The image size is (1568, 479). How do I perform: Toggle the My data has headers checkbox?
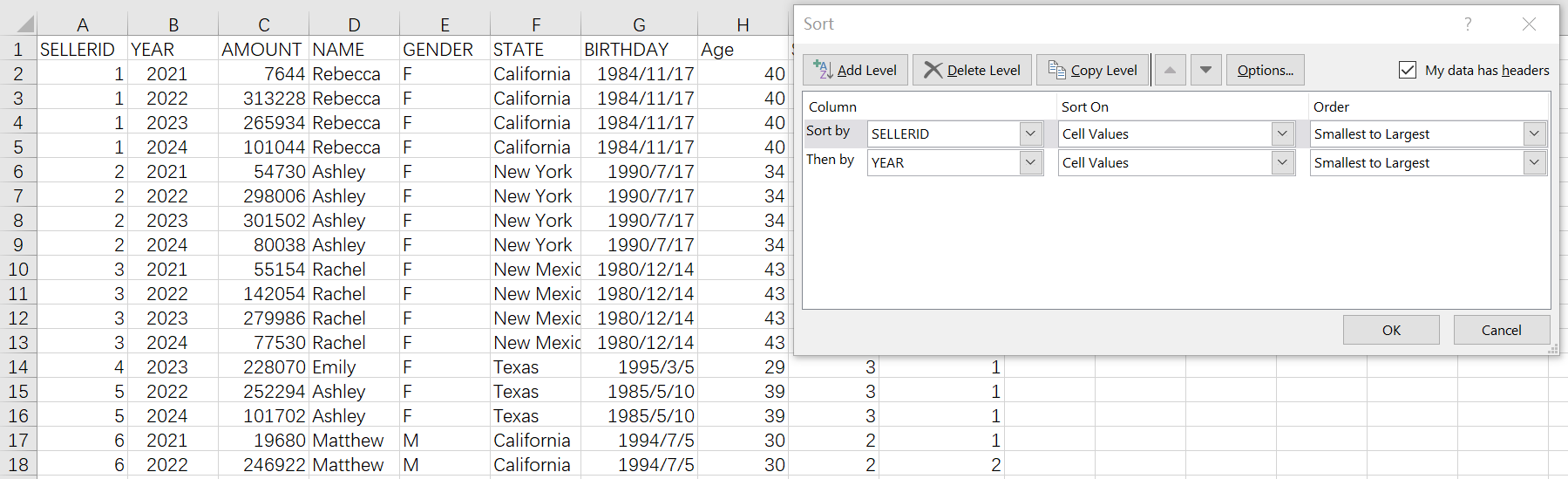1408,70
